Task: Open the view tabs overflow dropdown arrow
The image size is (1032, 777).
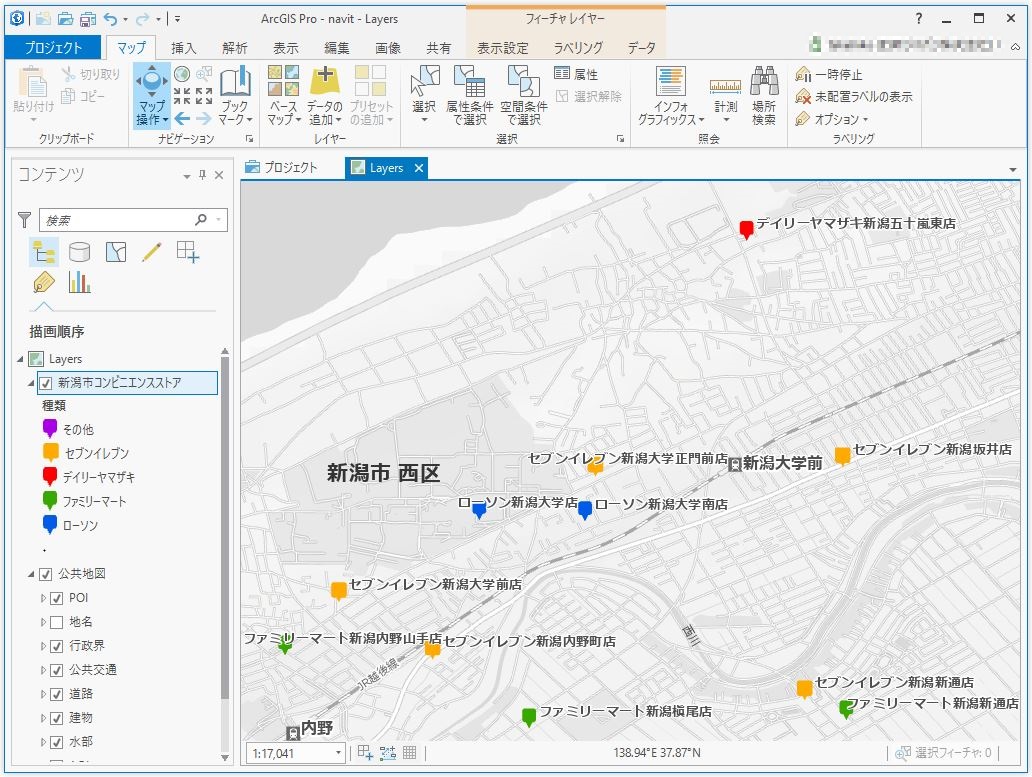Action: (x=1012, y=170)
